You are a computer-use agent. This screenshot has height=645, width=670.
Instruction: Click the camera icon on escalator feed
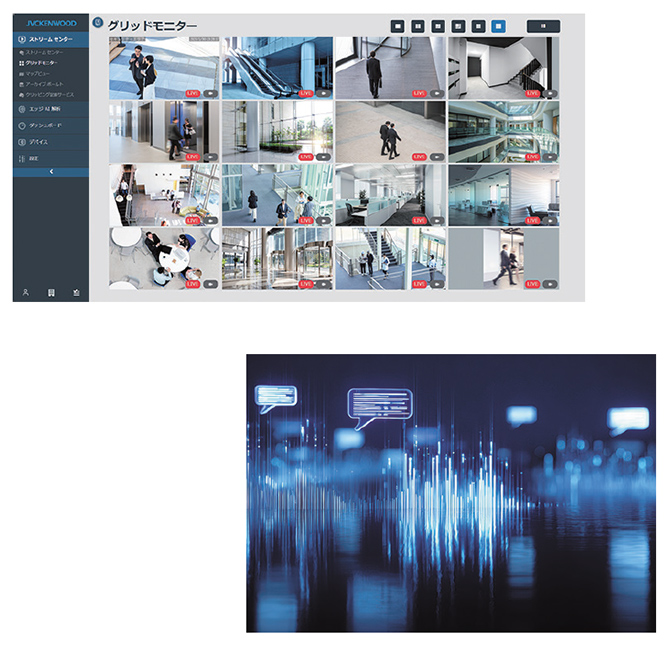pos(324,93)
